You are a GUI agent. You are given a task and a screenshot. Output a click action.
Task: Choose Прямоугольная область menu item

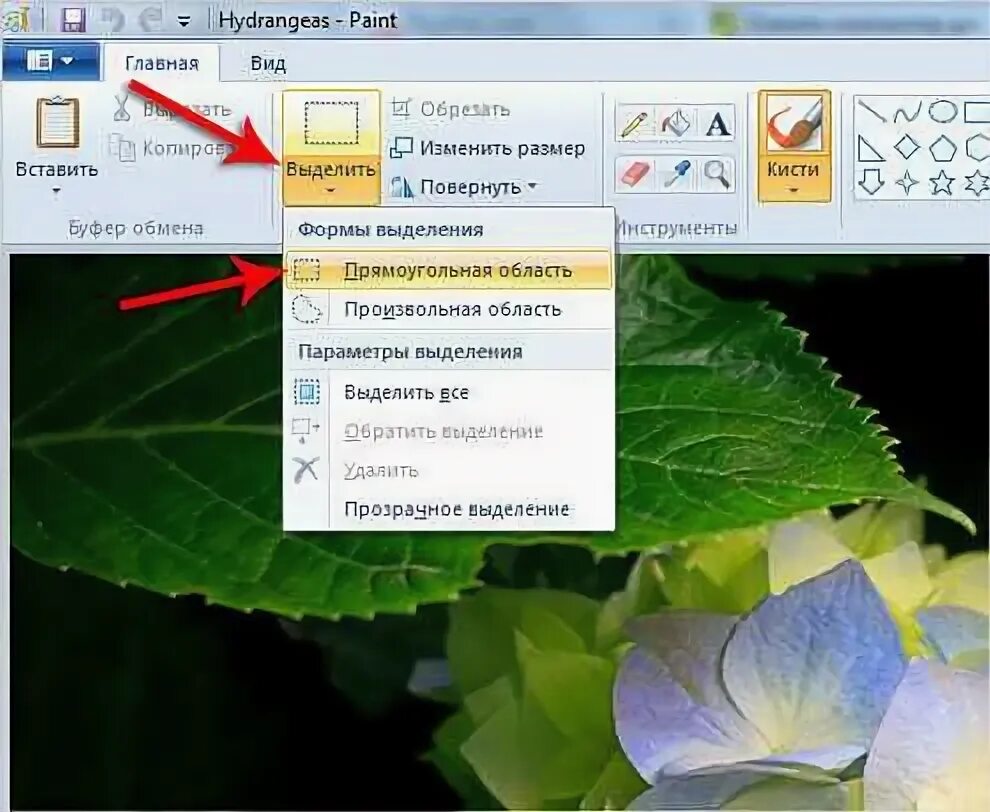click(448, 271)
